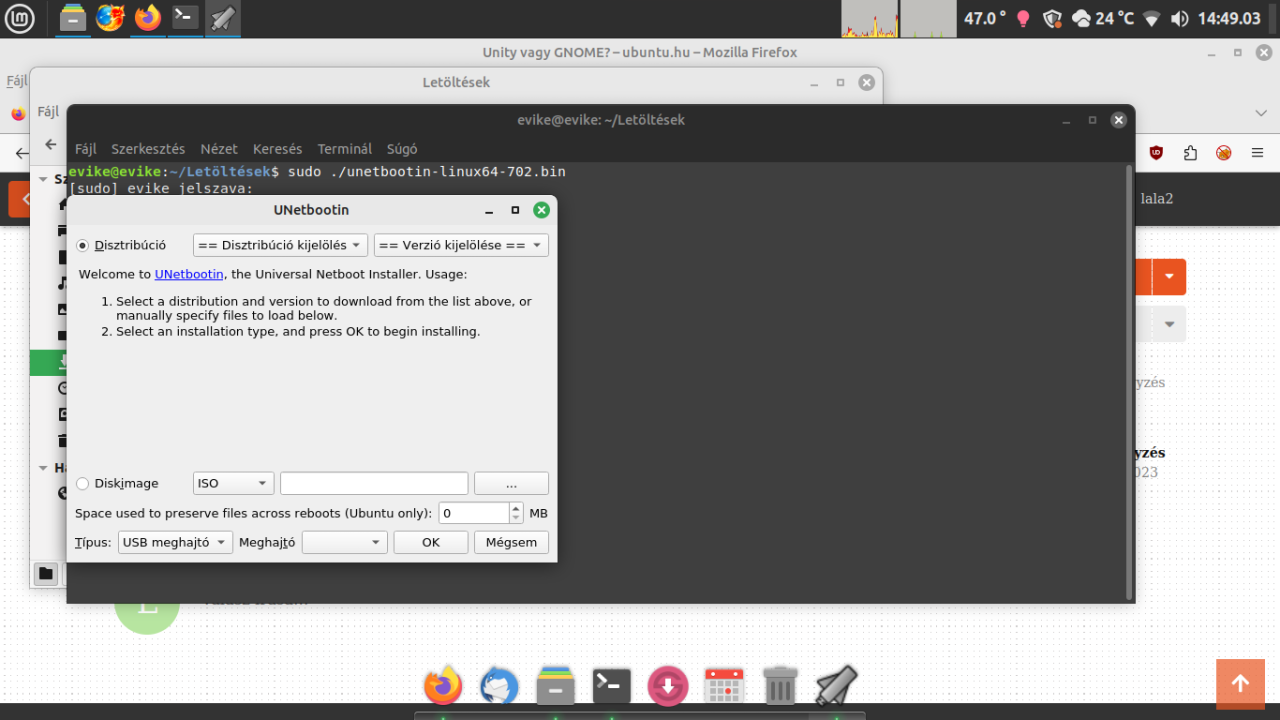
Task: Open the pink download manager dock icon
Action: coord(668,686)
